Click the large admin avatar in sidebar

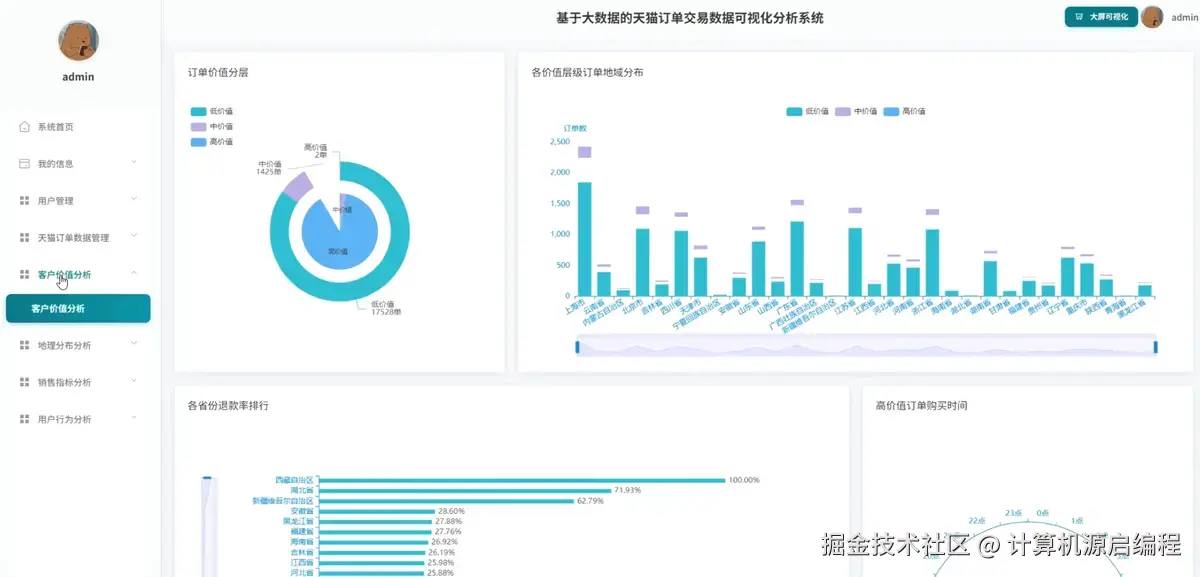click(x=78, y=40)
